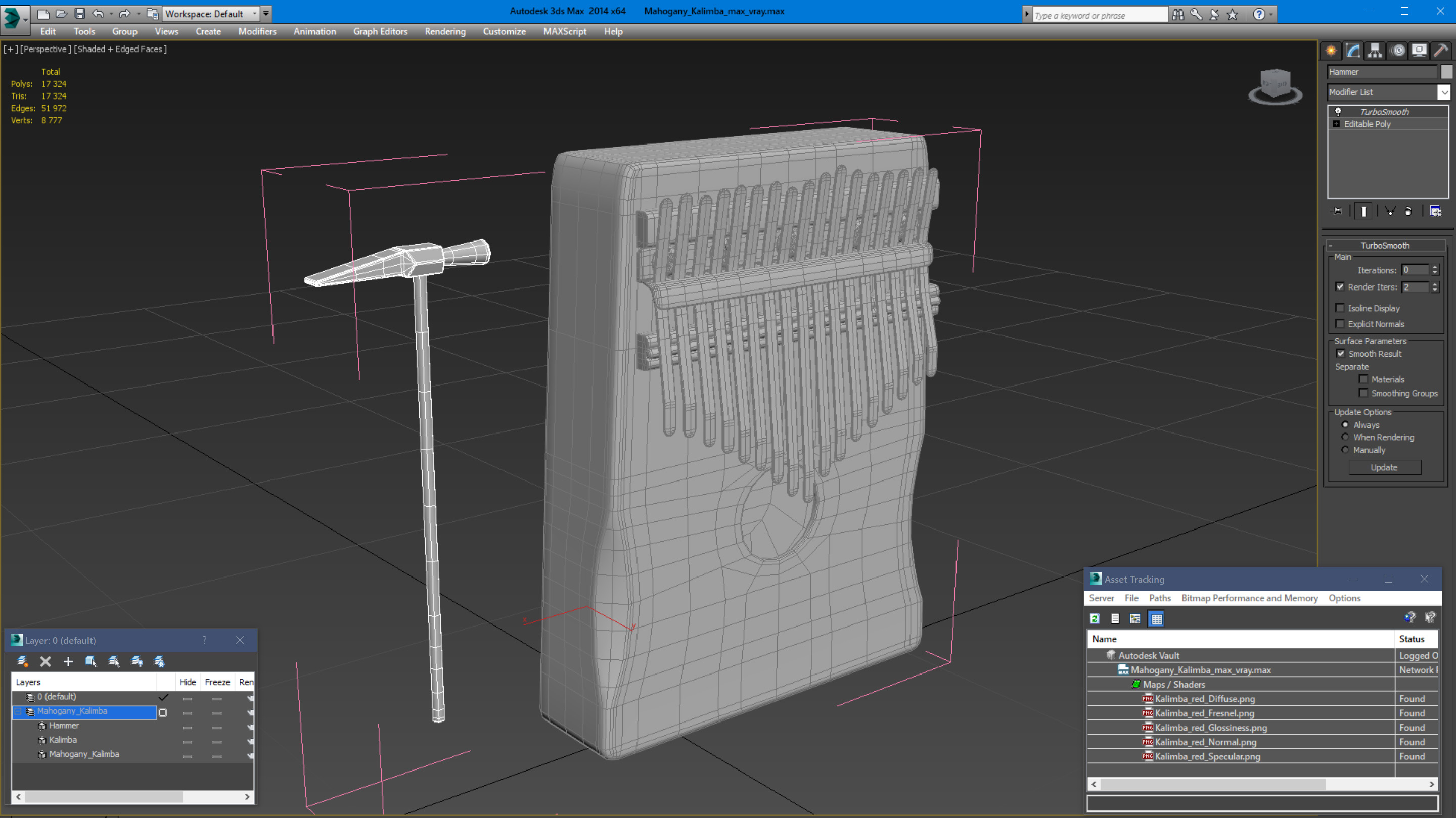This screenshot has height=818, width=1456.
Task: Uncheck the Smooth Result checkbox
Action: (1340, 353)
